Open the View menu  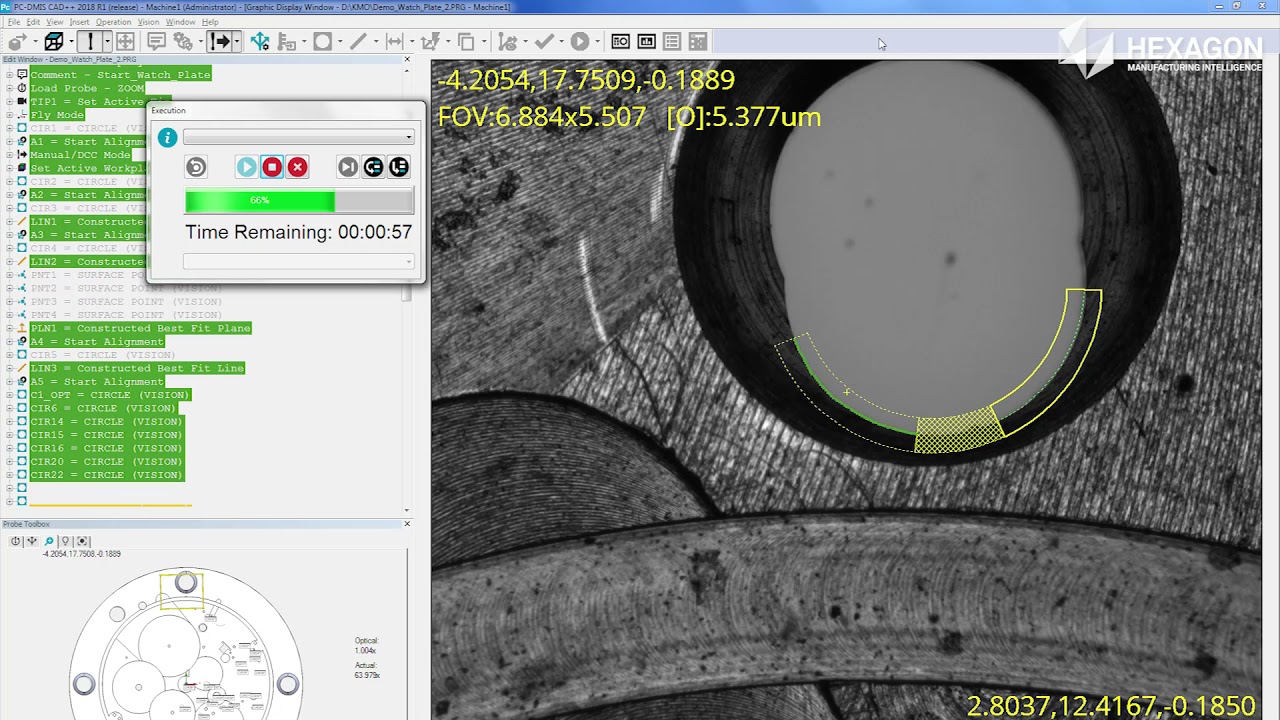(55, 22)
